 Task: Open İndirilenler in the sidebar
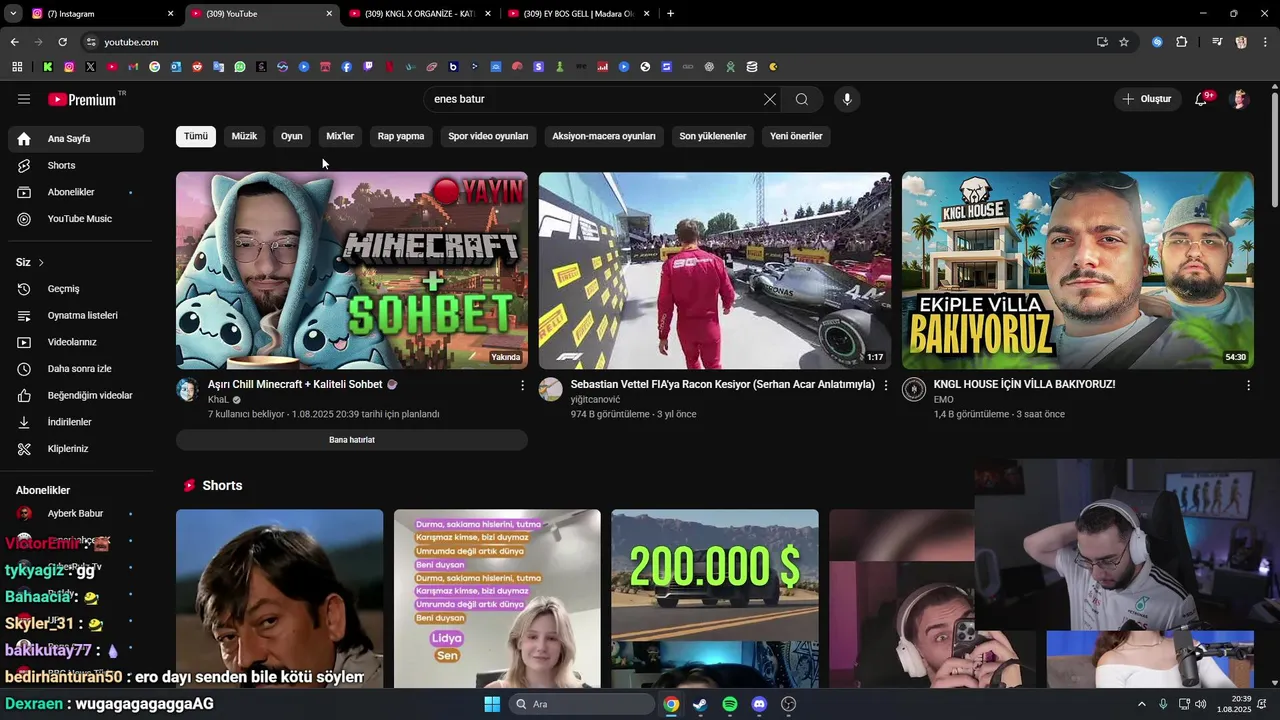click(x=76, y=422)
